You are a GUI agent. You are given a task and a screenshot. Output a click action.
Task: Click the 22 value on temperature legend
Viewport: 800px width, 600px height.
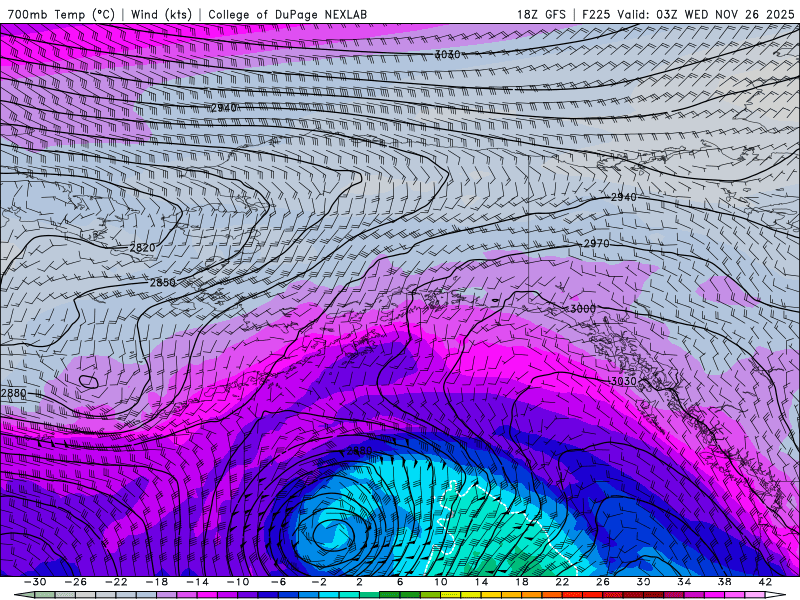(x=562, y=582)
